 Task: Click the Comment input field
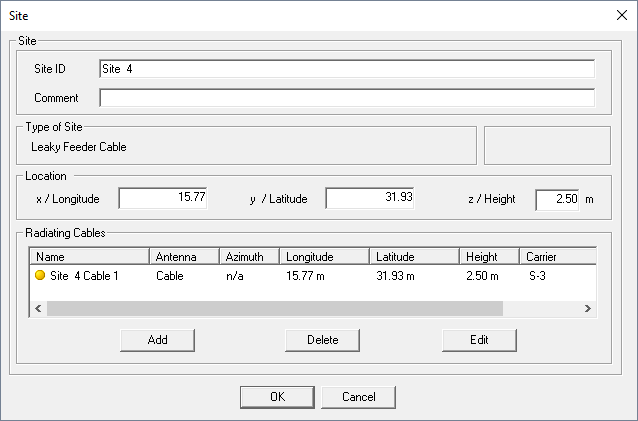[346, 98]
